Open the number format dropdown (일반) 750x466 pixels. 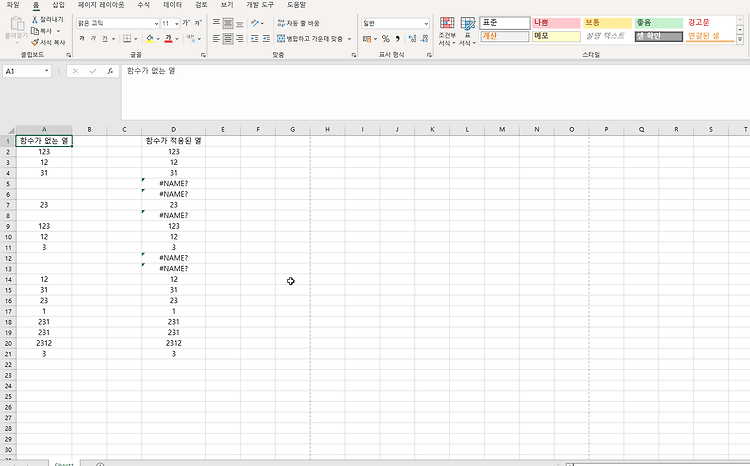pos(426,23)
